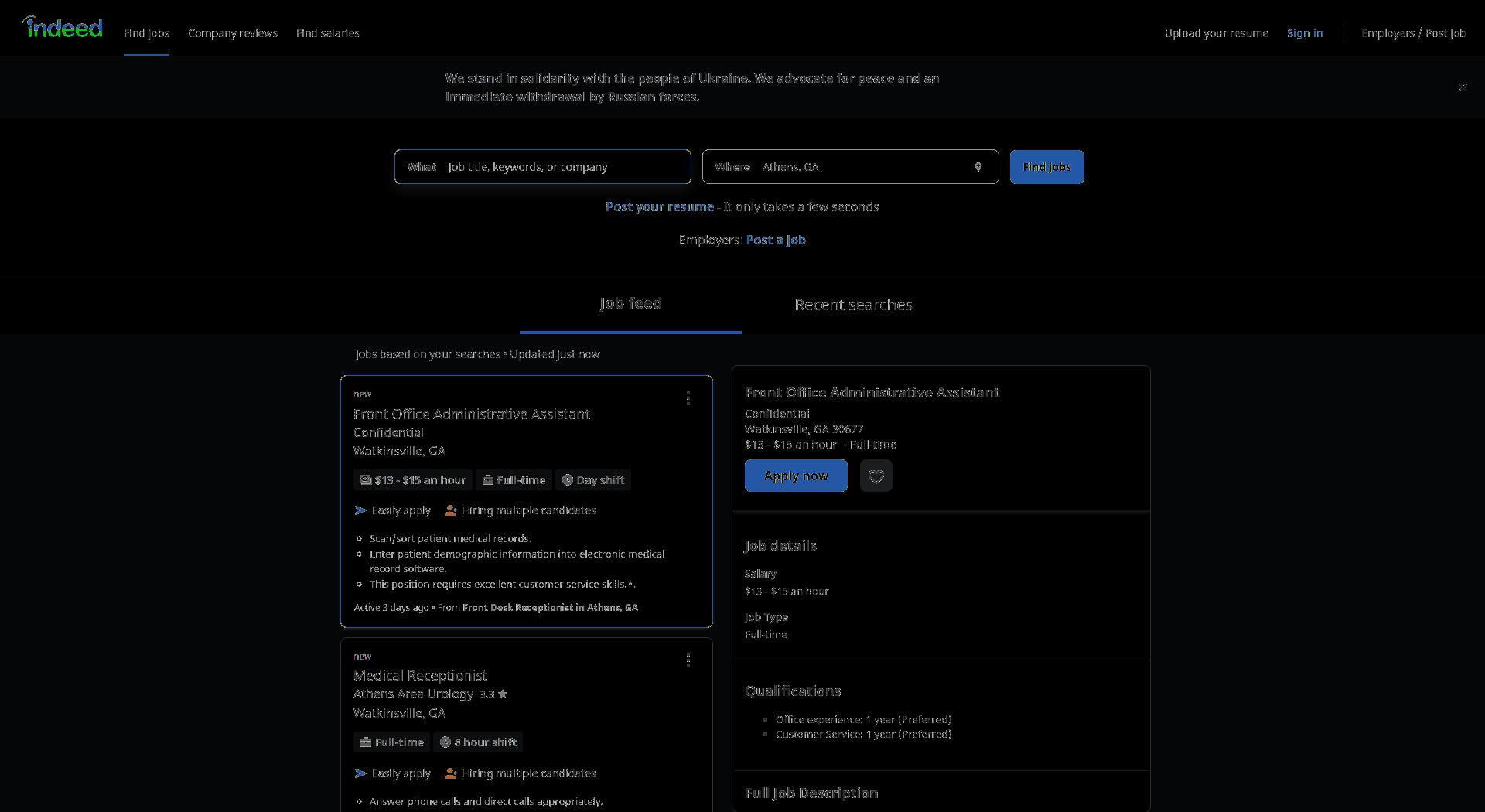Click the Post your resume link
Image resolution: width=1485 pixels, height=812 pixels.
coord(659,206)
